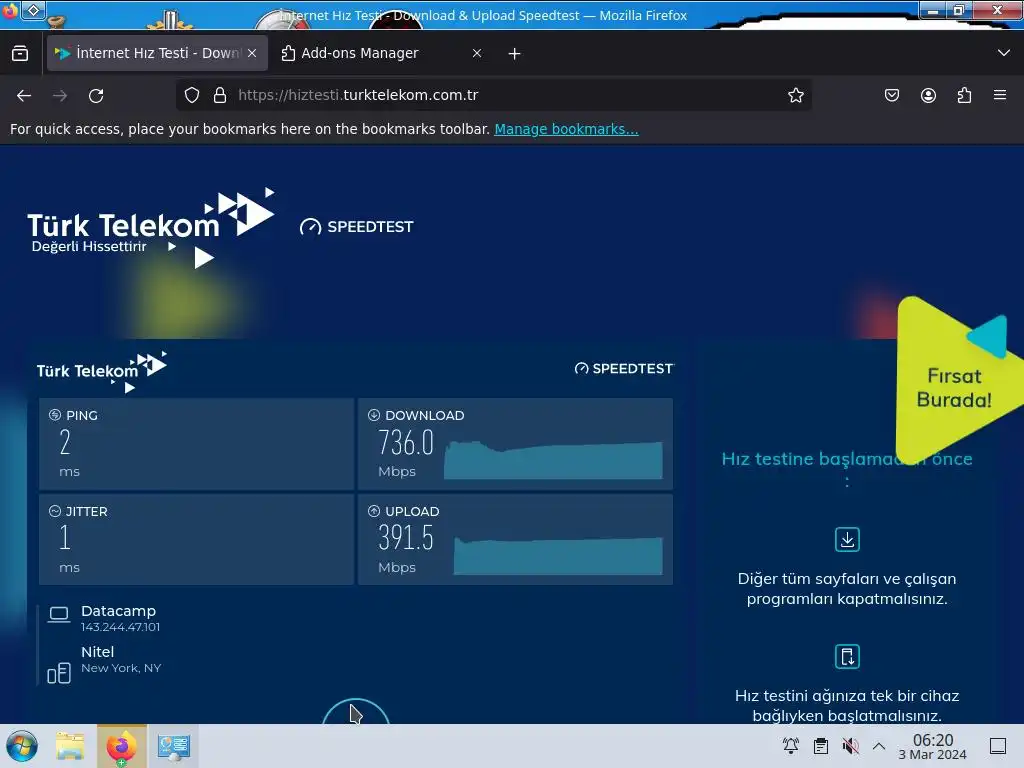Open the clipboard tray icon

coord(821,746)
